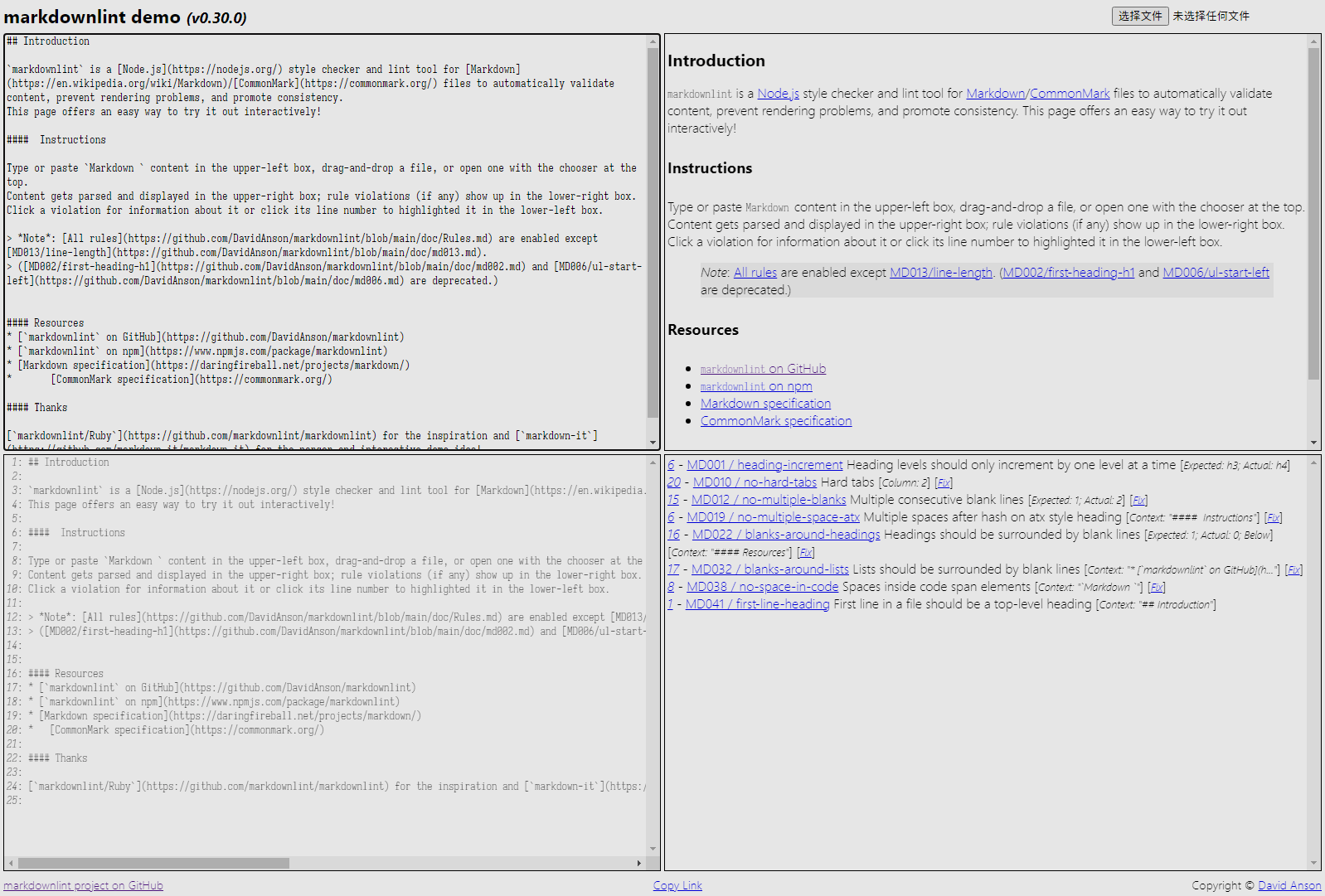Open the MD006/ul-start-left link
The height and width of the screenshot is (896, 1325).
pyautogui.click(x=1216, y=273)
